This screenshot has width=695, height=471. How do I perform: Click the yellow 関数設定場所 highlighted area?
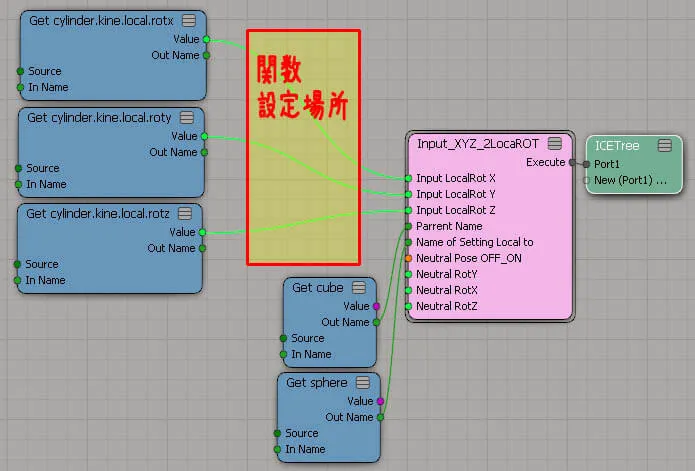[303, 148]
